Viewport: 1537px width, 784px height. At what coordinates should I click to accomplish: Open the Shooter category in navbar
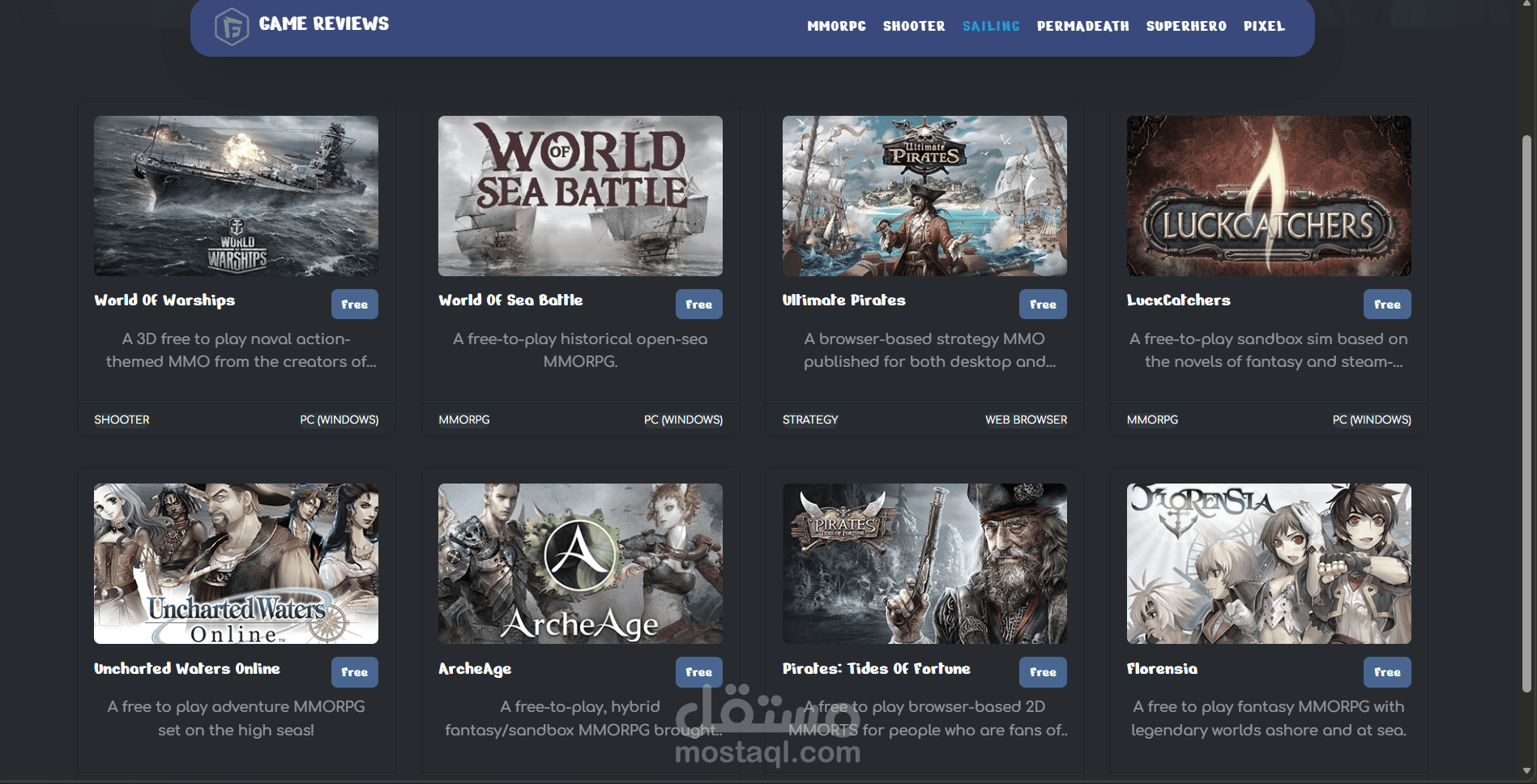[x=914, y=26]
